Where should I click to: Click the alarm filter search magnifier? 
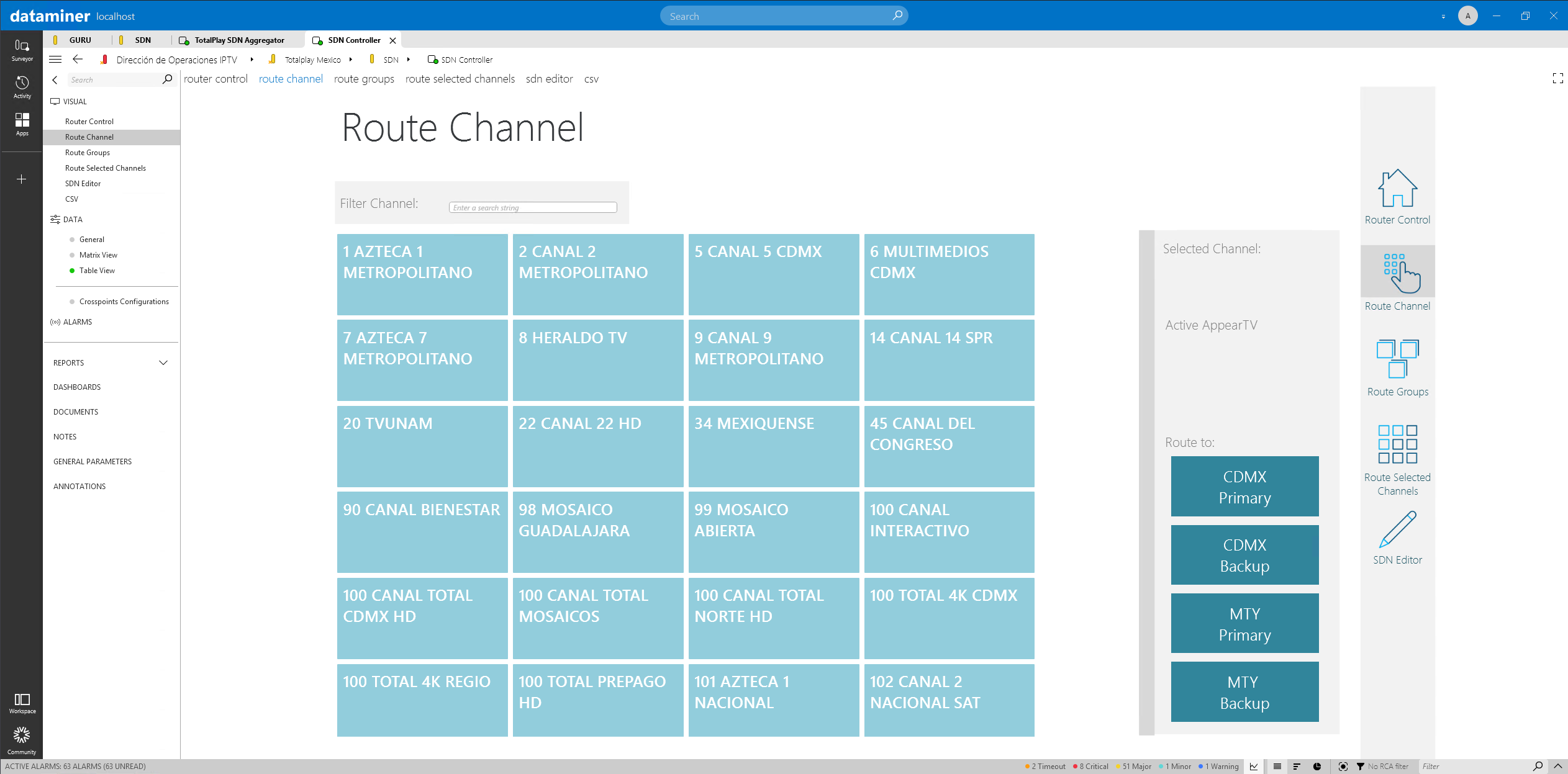tap(1538, 767)
